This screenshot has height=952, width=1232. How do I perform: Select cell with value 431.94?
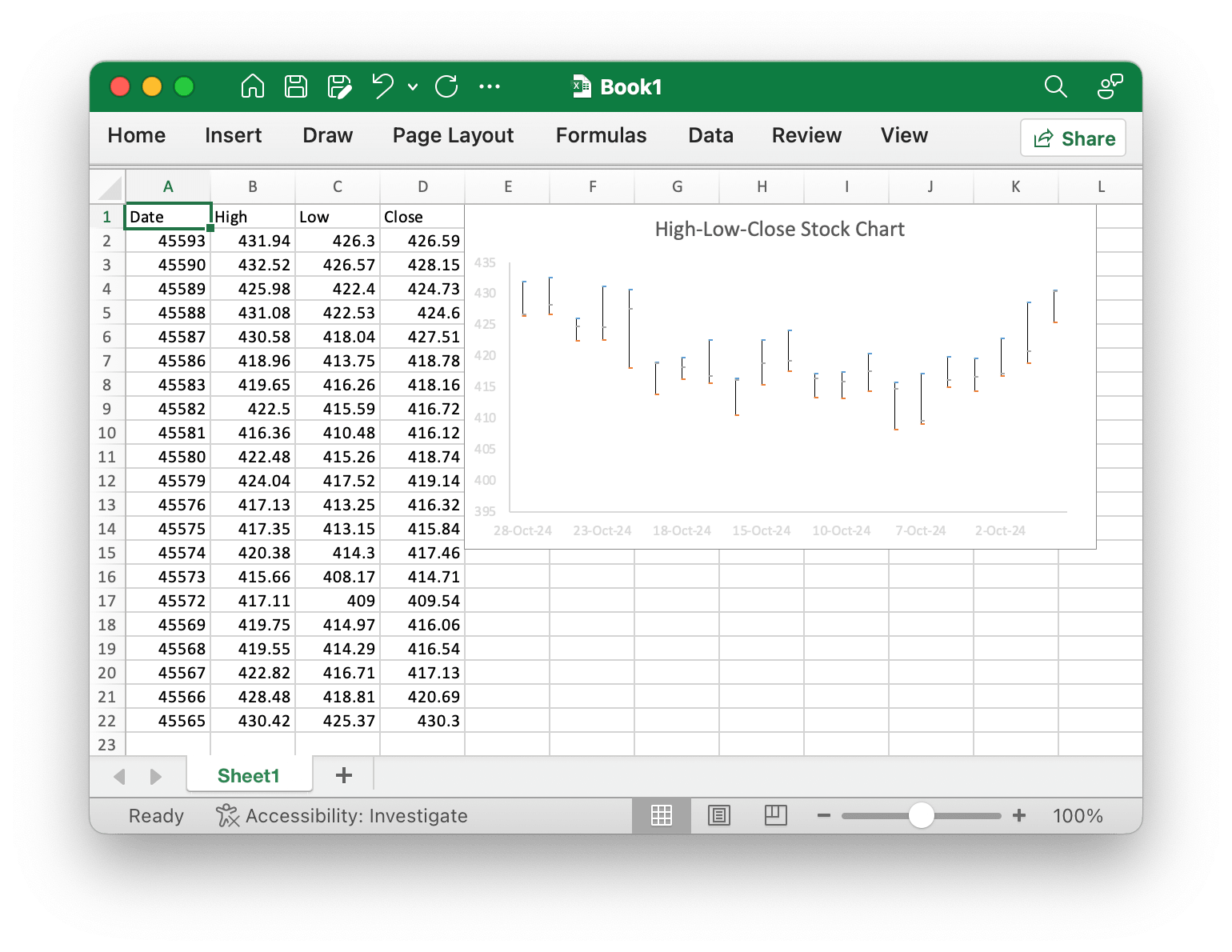click(x=253, y=241)
